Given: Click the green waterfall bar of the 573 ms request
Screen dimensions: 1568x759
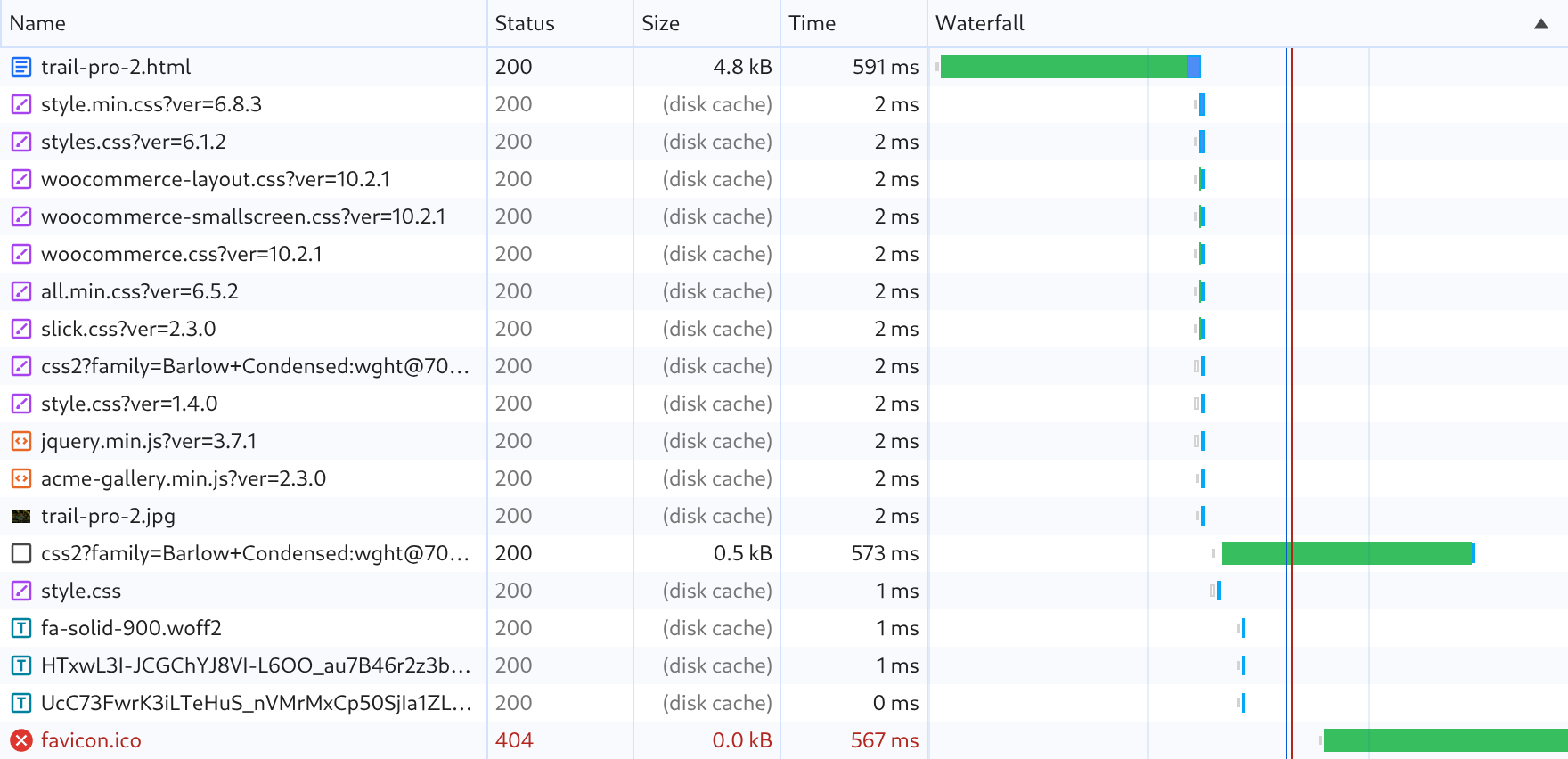Looking at the screenshot, I should (x=1347, y=553).
